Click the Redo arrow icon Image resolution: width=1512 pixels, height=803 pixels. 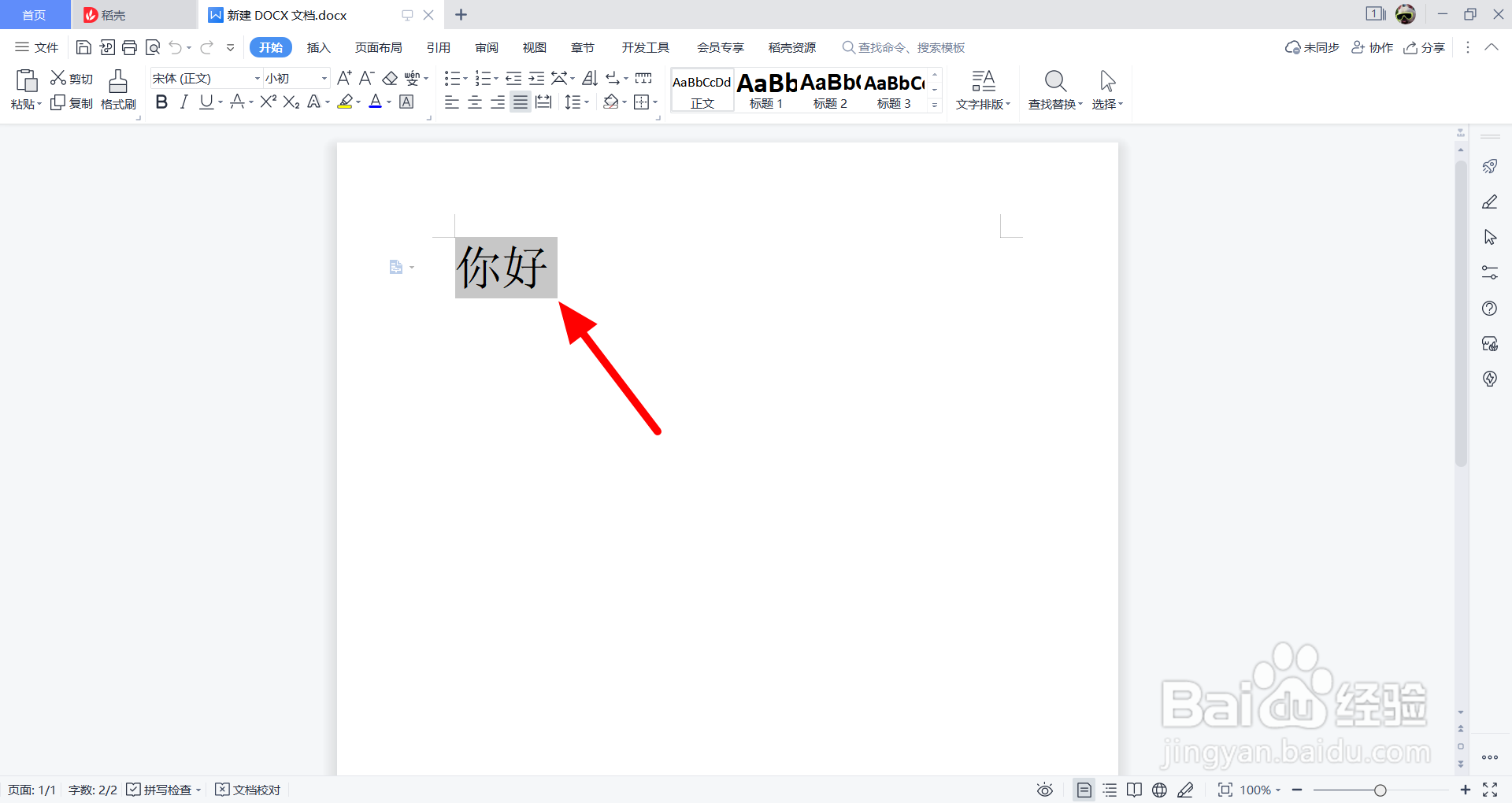206,47
